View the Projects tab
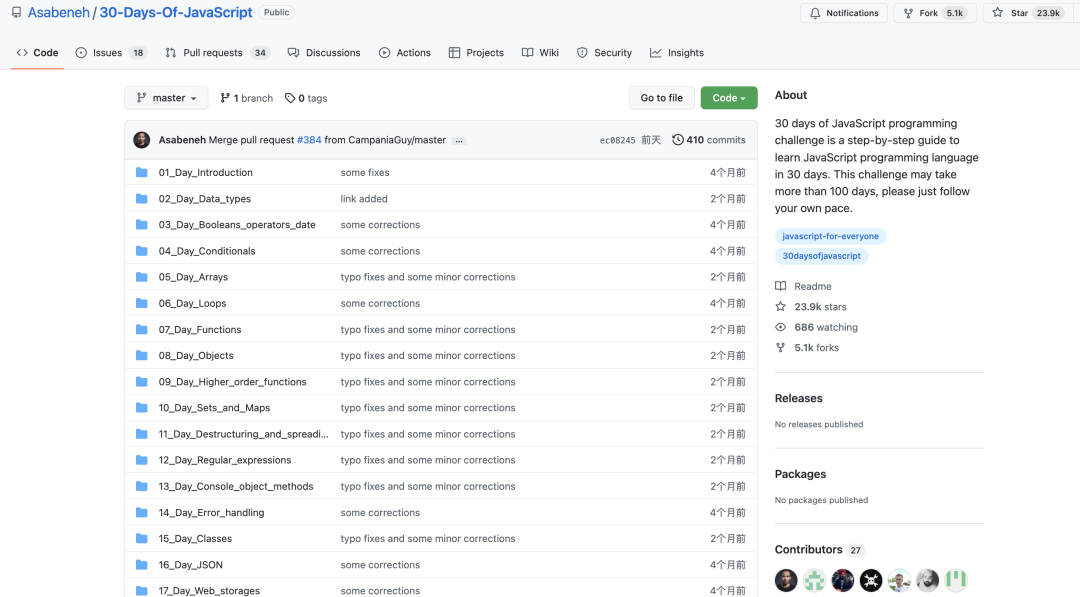1080x597 pixels. 476,52
